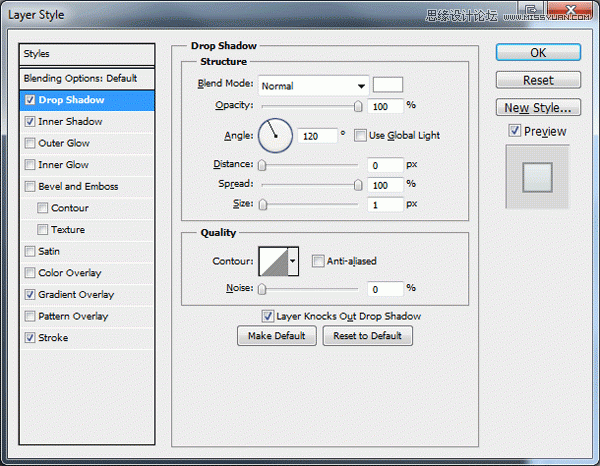The image size is (600, 466).
Task: Check the Texture sub-option box
Action: pos(42,230)
